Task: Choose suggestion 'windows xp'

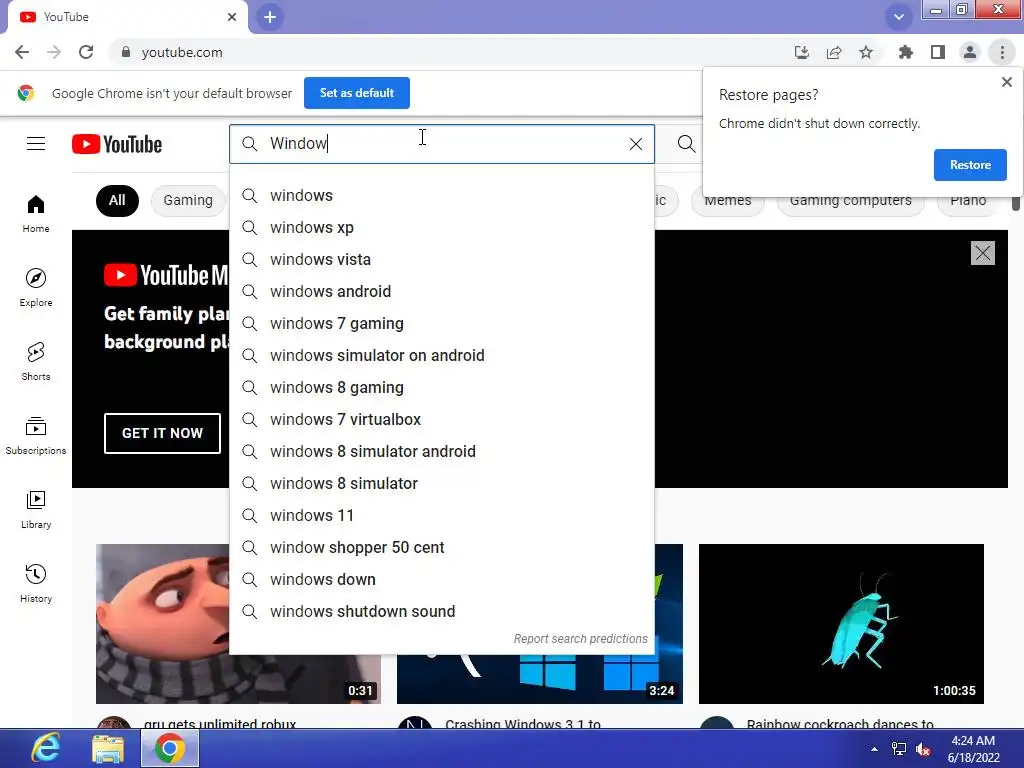Action: coord(441,227)
